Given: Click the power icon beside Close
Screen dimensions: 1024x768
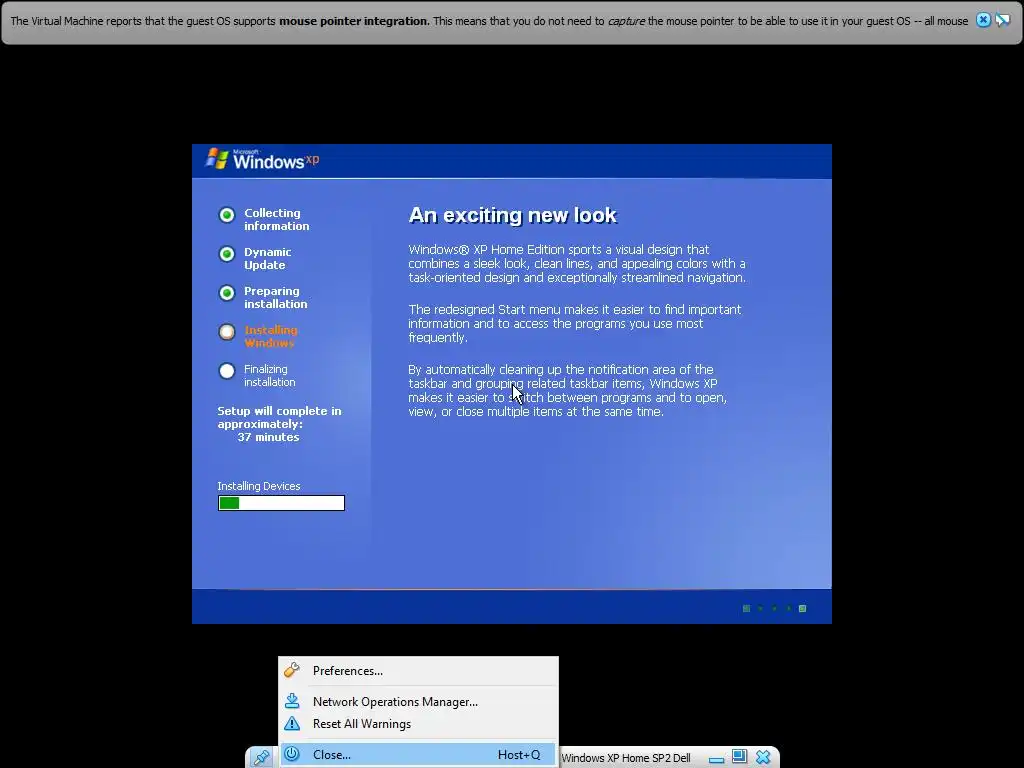Looking at the screenshot, I should coord(292,754).
